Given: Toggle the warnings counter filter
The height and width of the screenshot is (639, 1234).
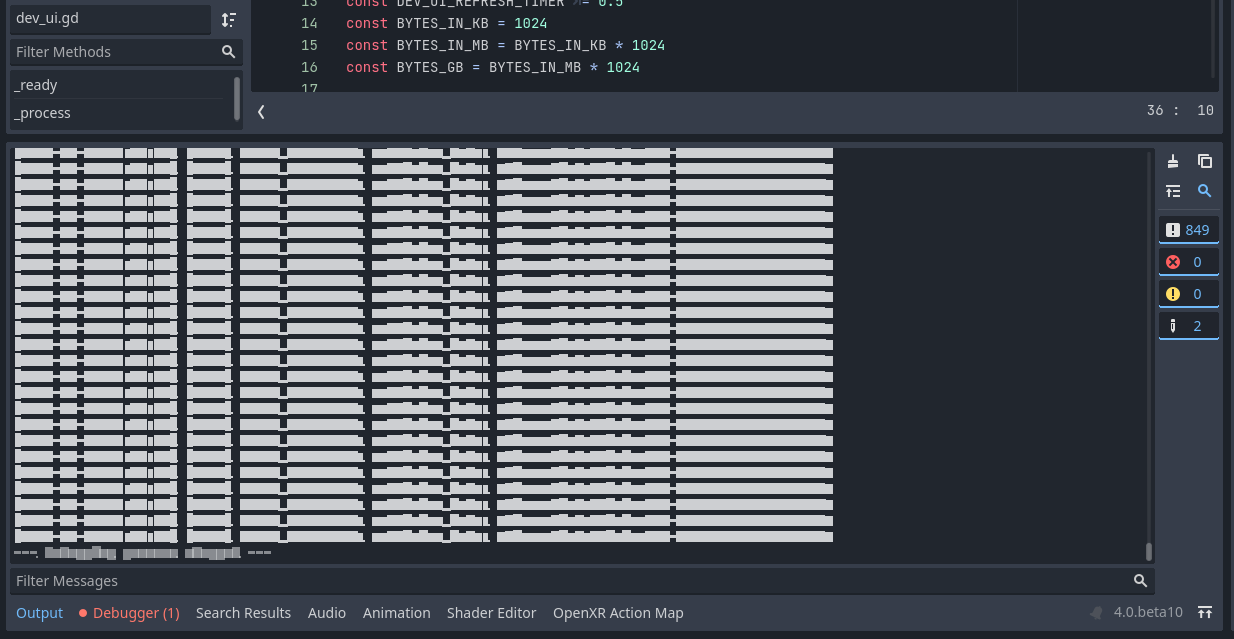Looking at the screenshot, I should [1188, 293].
